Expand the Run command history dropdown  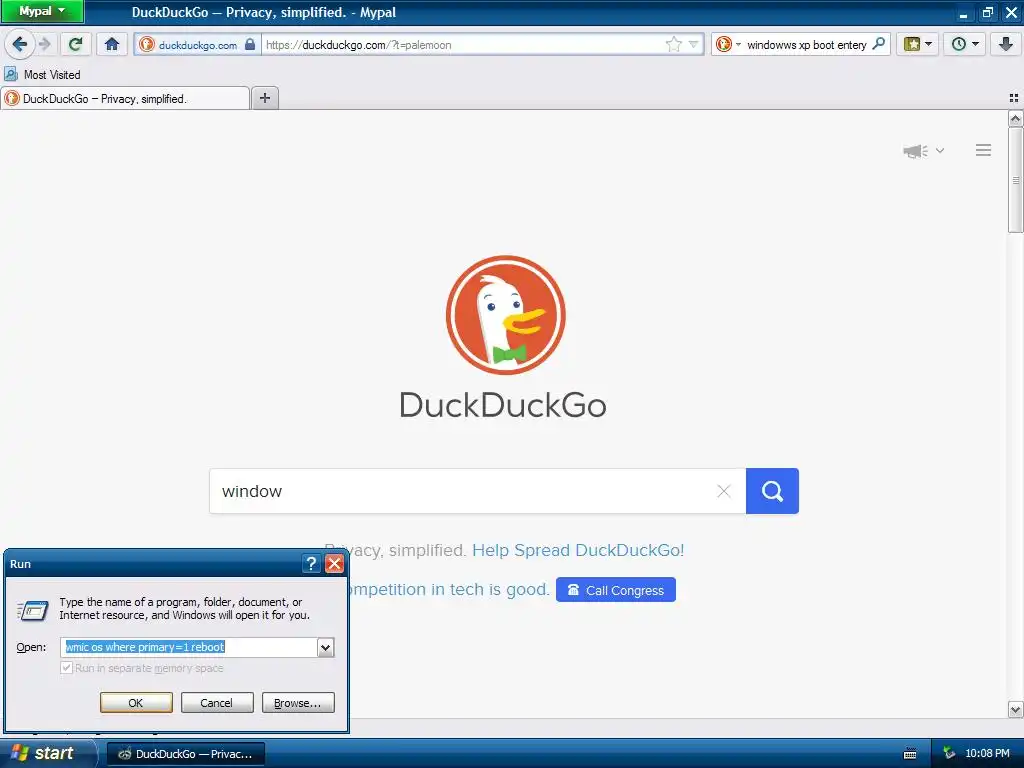click(325, 647)
